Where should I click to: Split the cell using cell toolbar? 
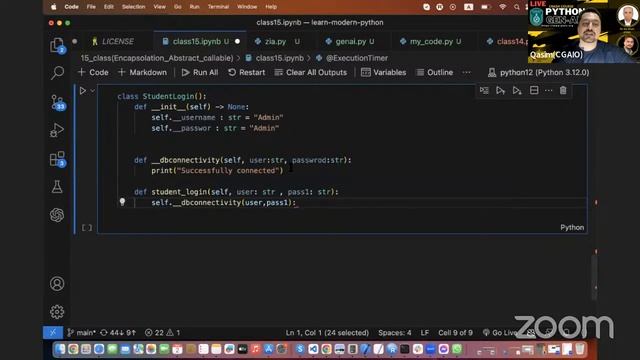pos(534,90)
